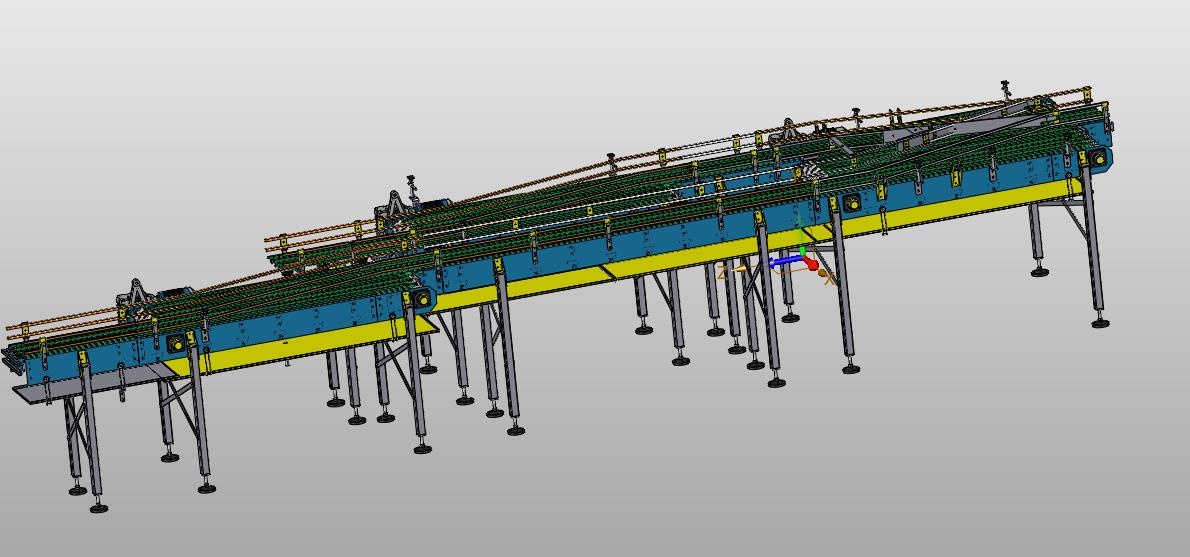Pick the gold Z-axis cone handle
1190x557 pixels.
(739, 269)
